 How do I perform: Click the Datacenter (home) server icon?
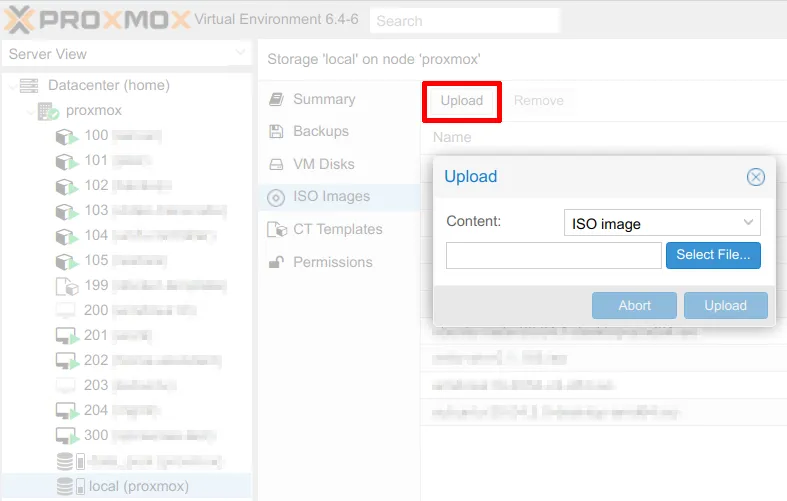coord(30,86)
